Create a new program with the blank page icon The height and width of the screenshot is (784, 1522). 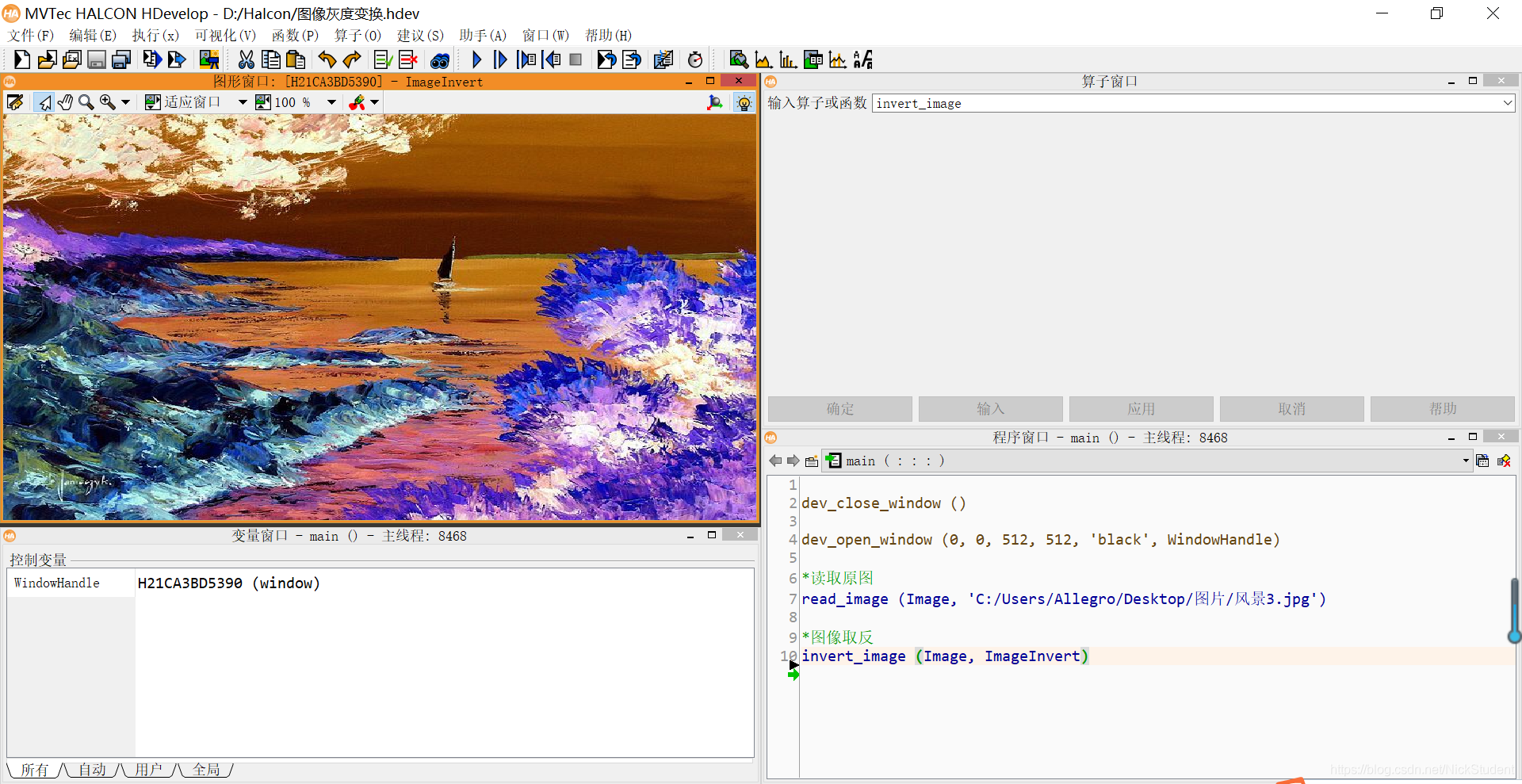tap(21, 59)
